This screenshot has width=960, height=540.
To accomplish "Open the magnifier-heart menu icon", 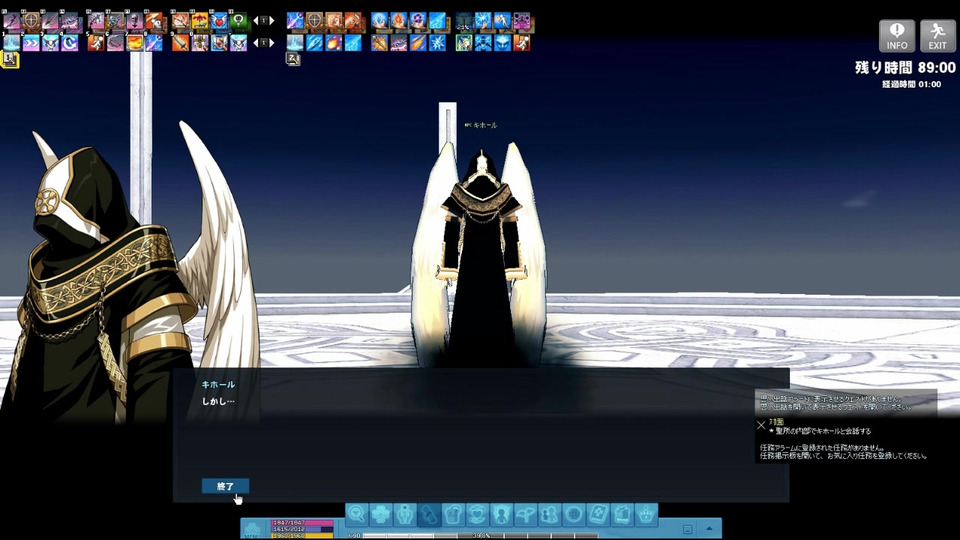I will tap(356, 514).
